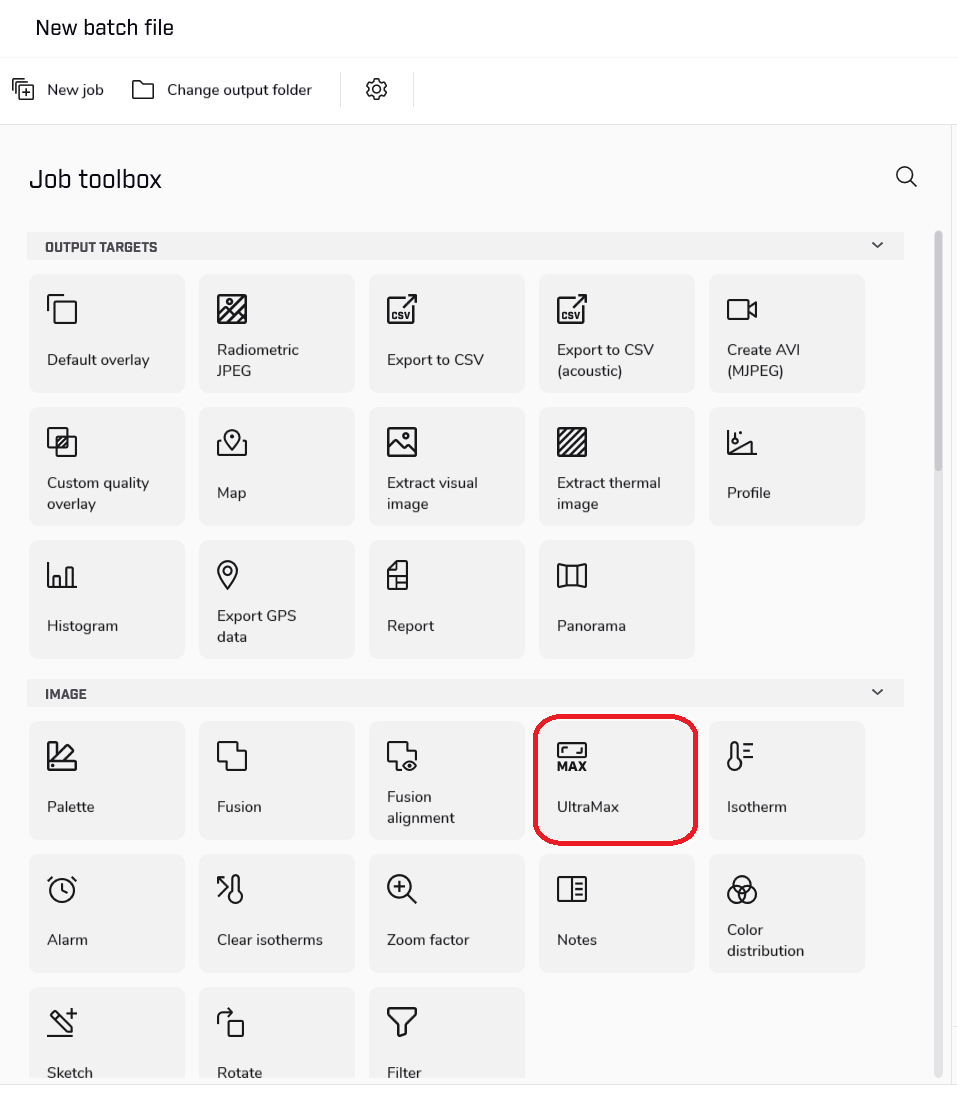957x1102 pixels.
Task: Open batch settings gear icon
Action: [x=376, y=90]
